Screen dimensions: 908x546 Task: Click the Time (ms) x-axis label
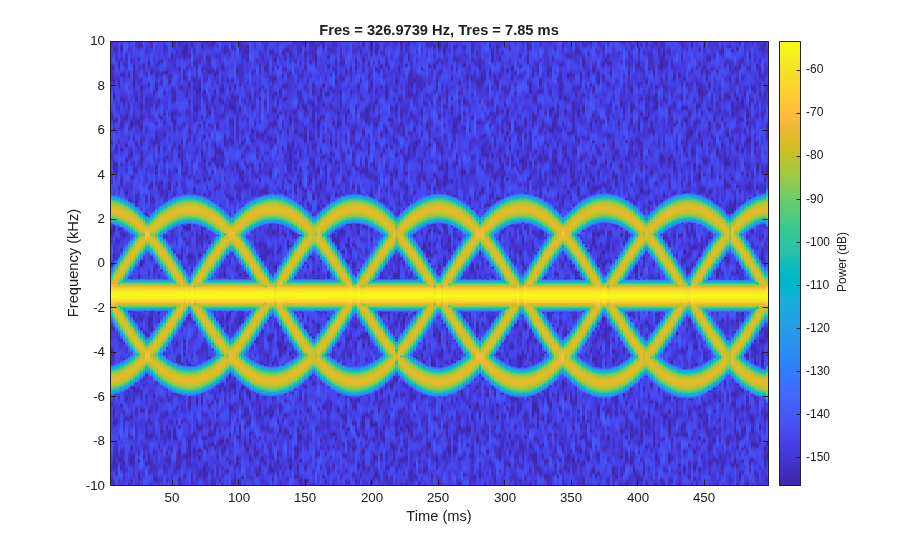pyautogui.click(x=438, y=516)
